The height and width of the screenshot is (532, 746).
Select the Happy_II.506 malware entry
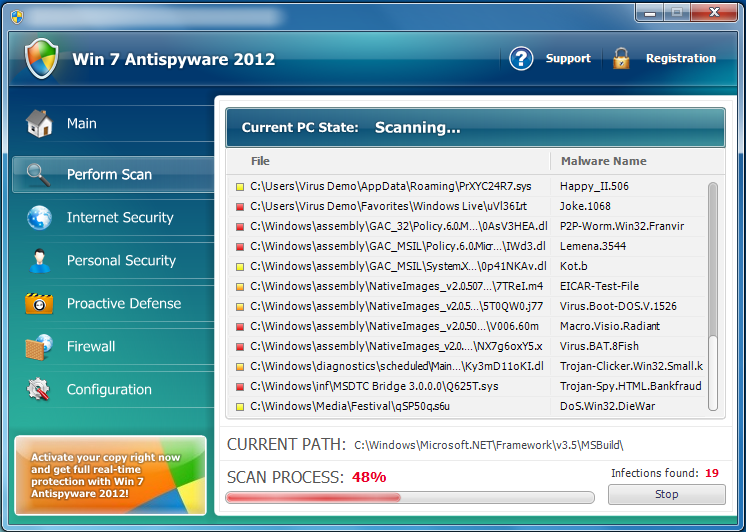click(x=594, y=187)
